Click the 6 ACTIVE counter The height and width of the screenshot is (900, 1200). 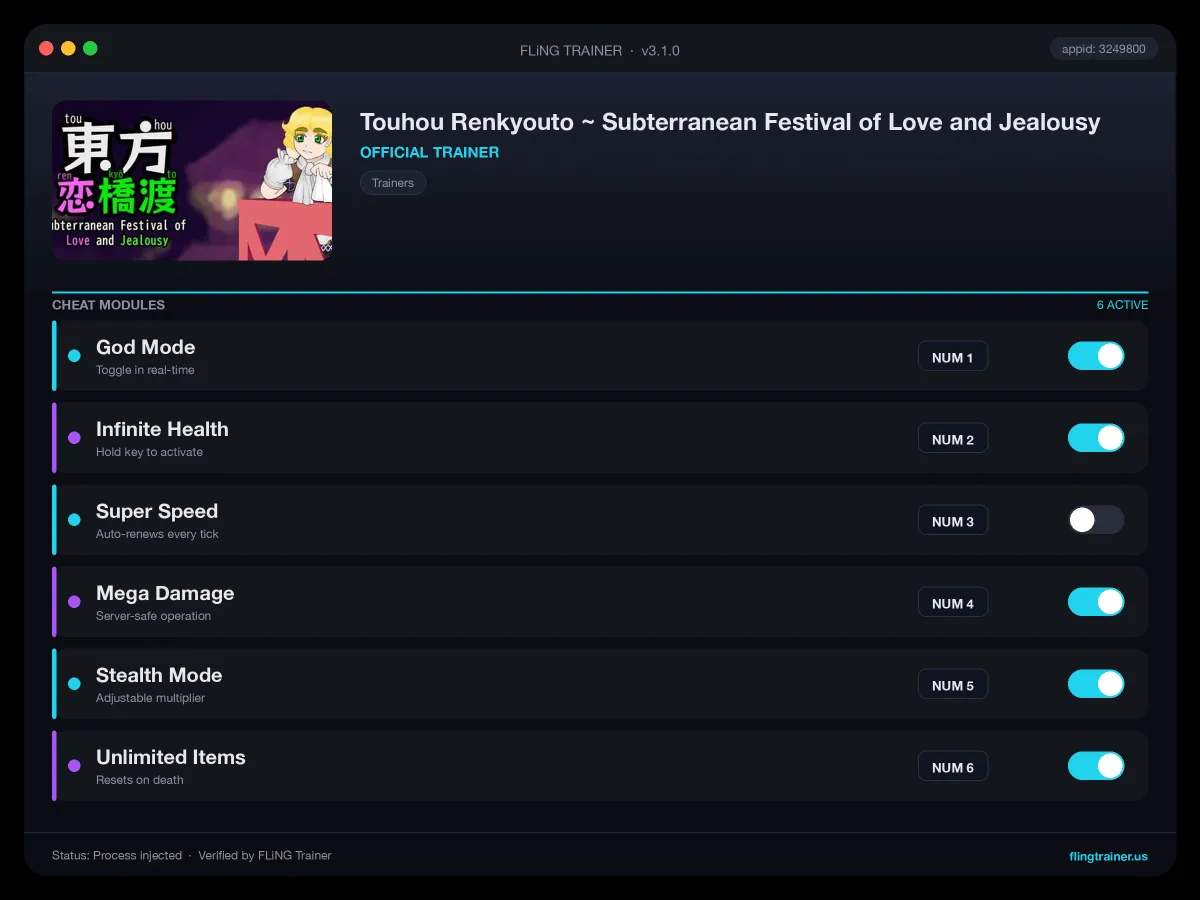tap(1122, 305)
